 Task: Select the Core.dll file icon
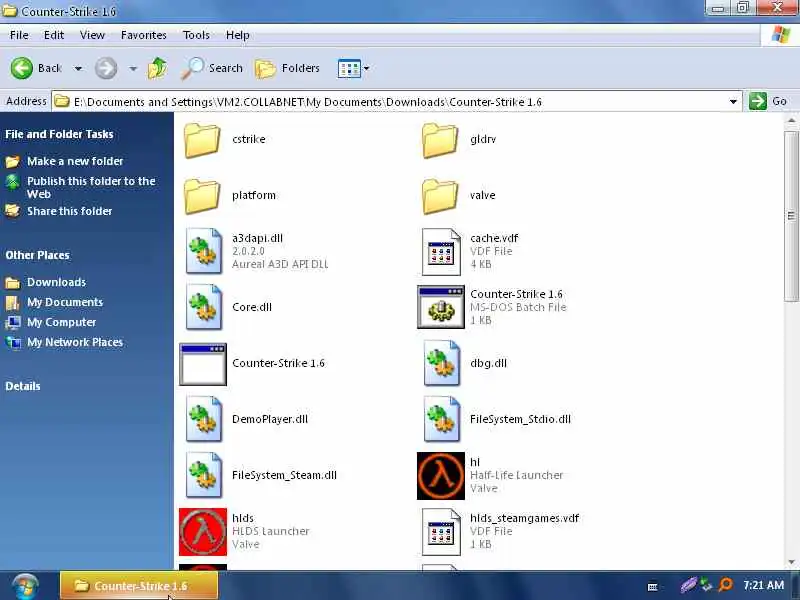[204, 307]
